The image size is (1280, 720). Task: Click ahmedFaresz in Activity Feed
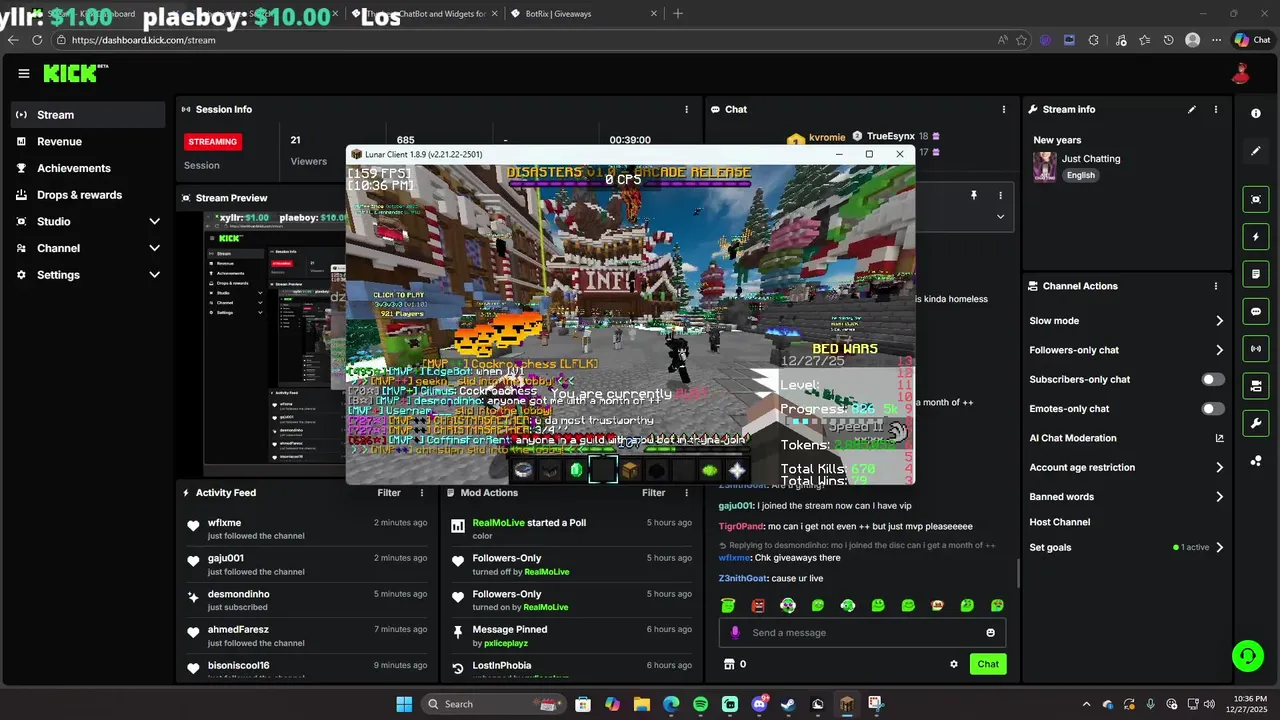pos(238,630)
